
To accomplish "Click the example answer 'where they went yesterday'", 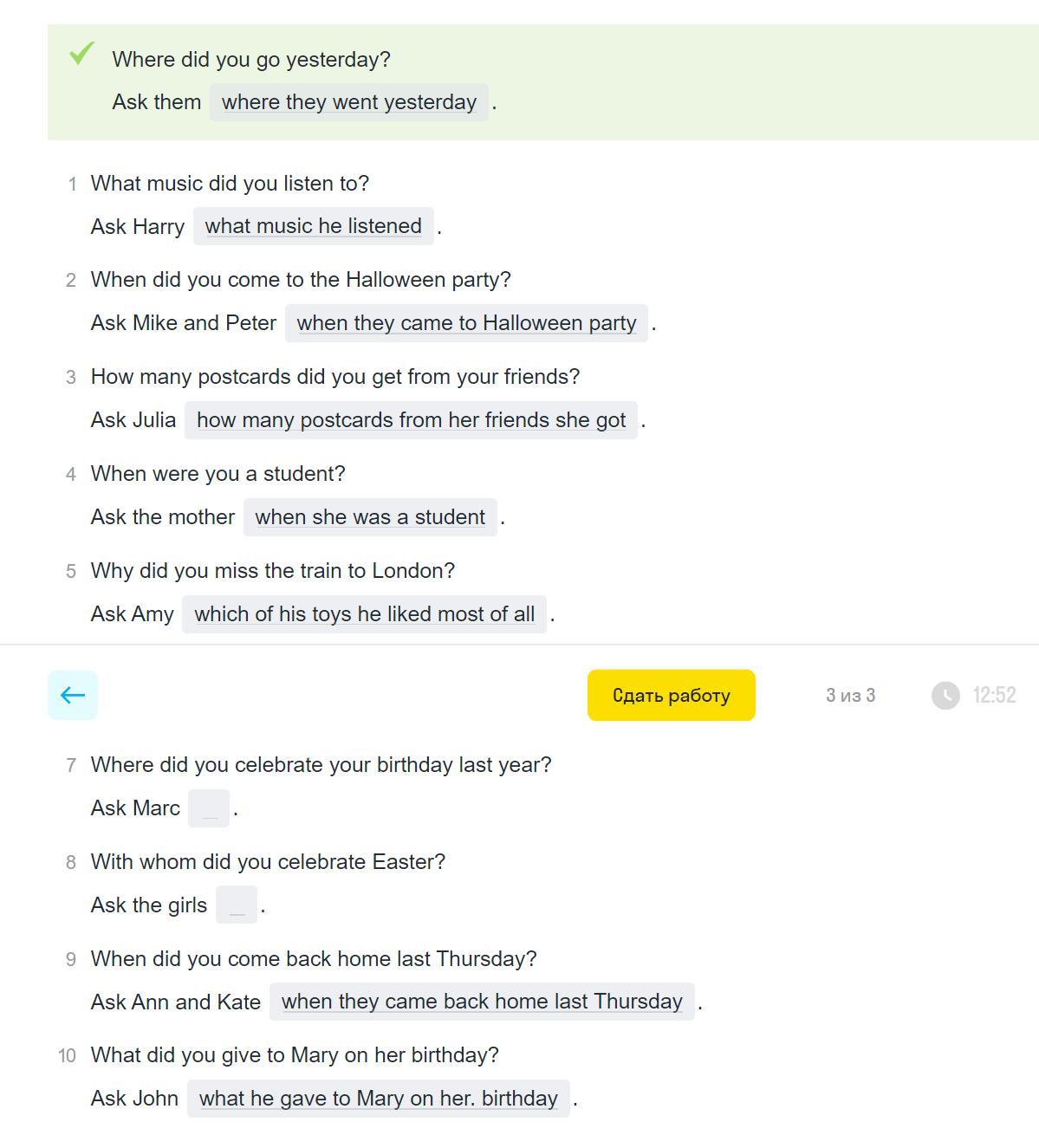I will [349, 102].
